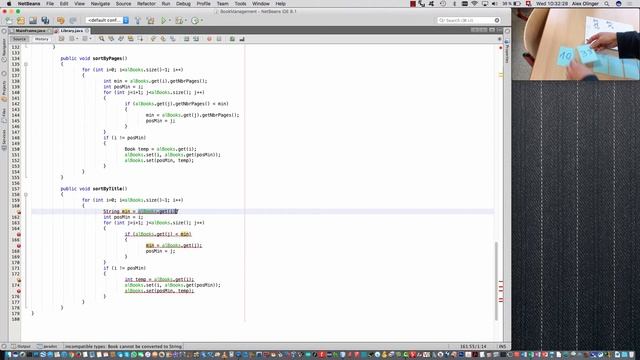This screenshot has width=640, height=360.
Task: Close the Library.java tab
Action: coord(87,31)
